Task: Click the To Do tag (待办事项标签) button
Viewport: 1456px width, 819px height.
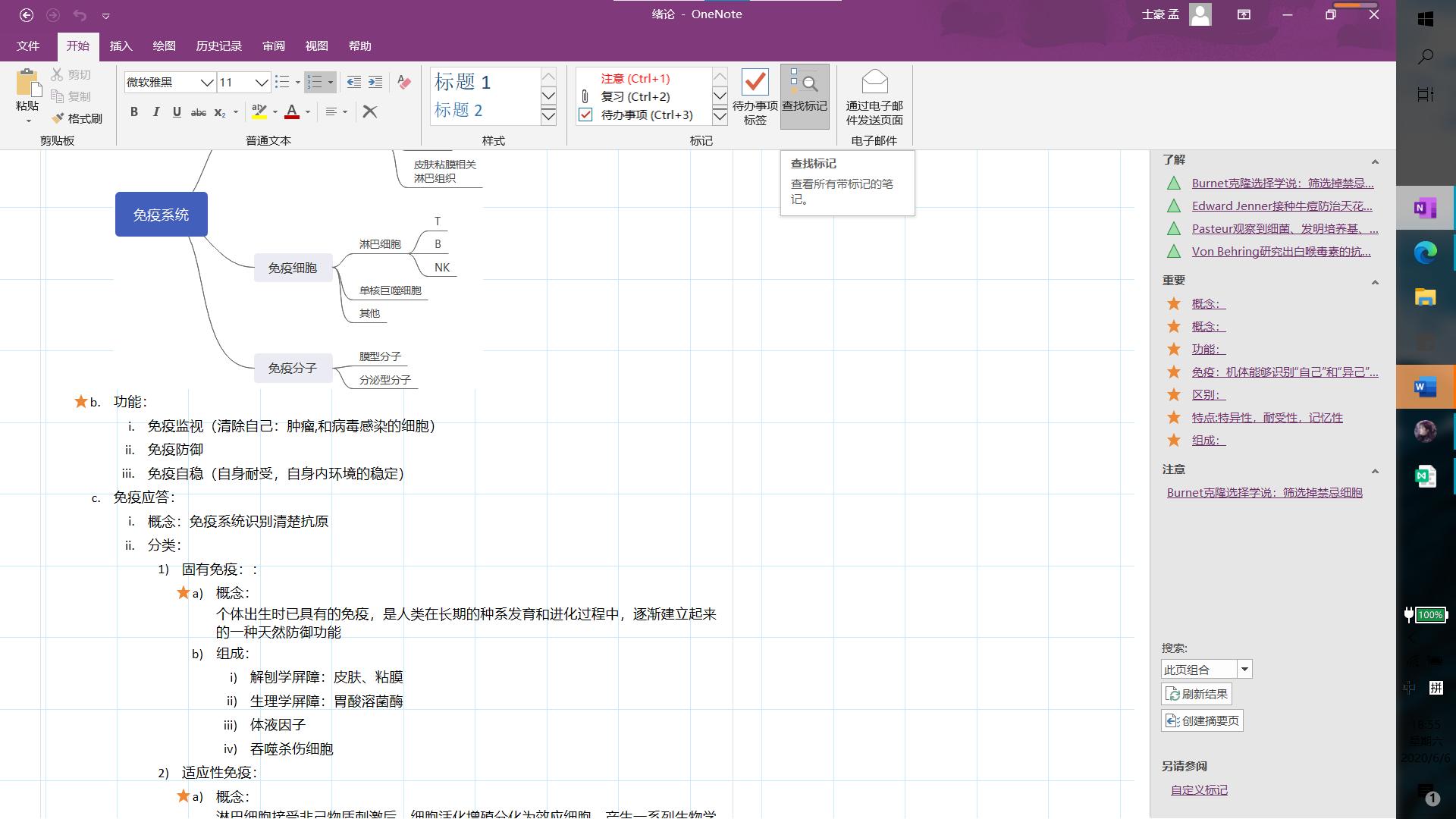Action: tap(755, 96)
